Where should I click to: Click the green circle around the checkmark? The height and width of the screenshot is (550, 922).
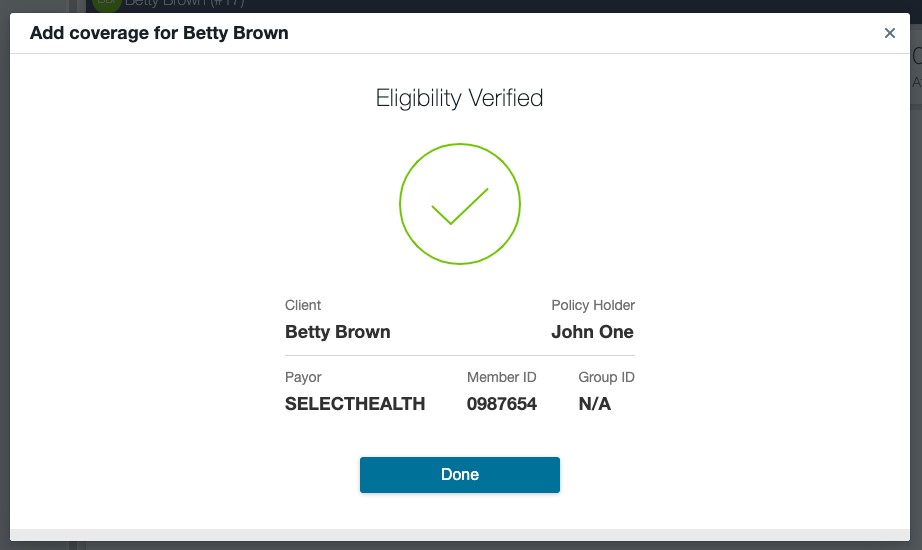[x=401, y=204]
